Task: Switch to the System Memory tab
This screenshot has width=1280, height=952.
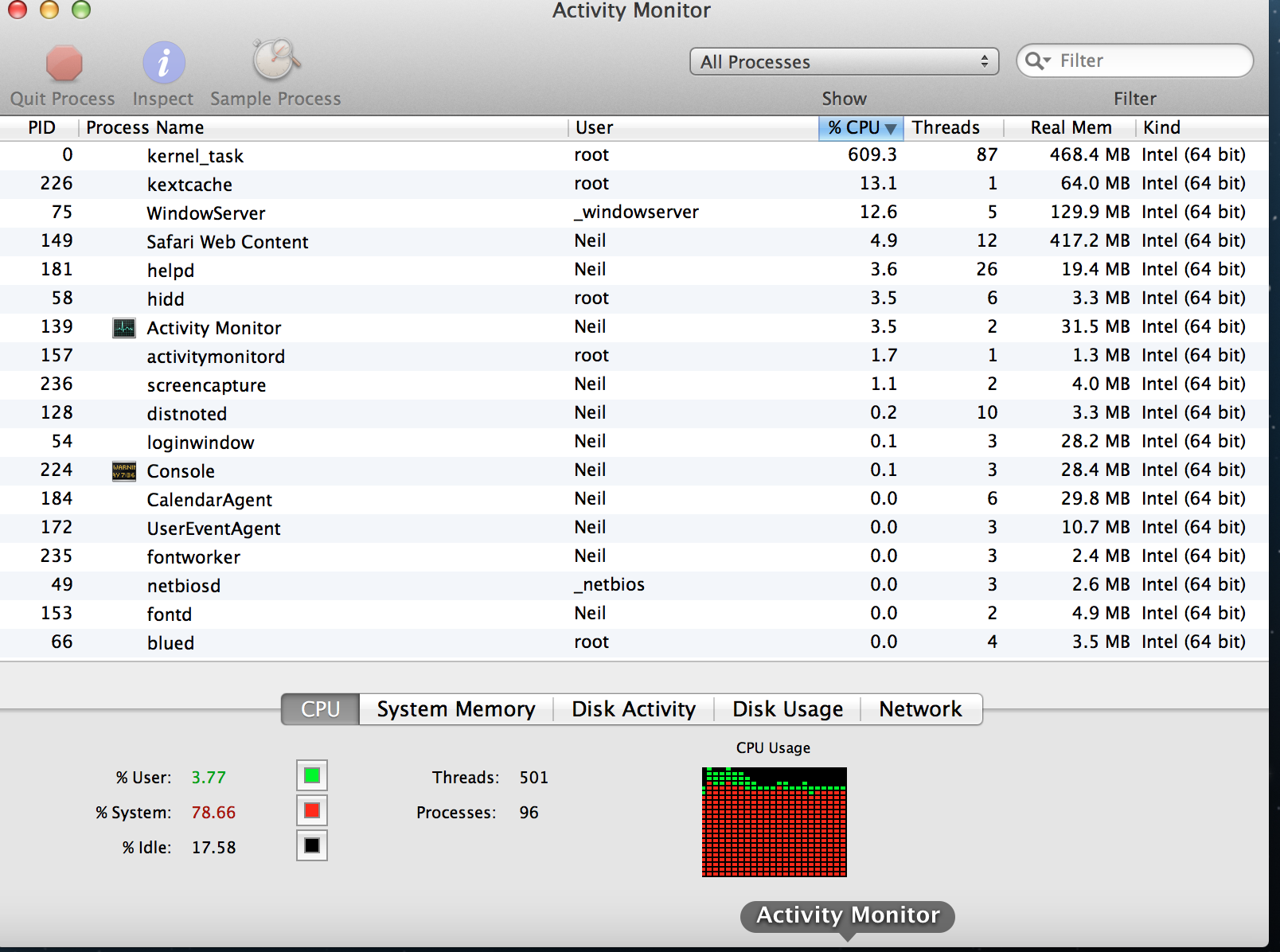Action: click(456, 709)
